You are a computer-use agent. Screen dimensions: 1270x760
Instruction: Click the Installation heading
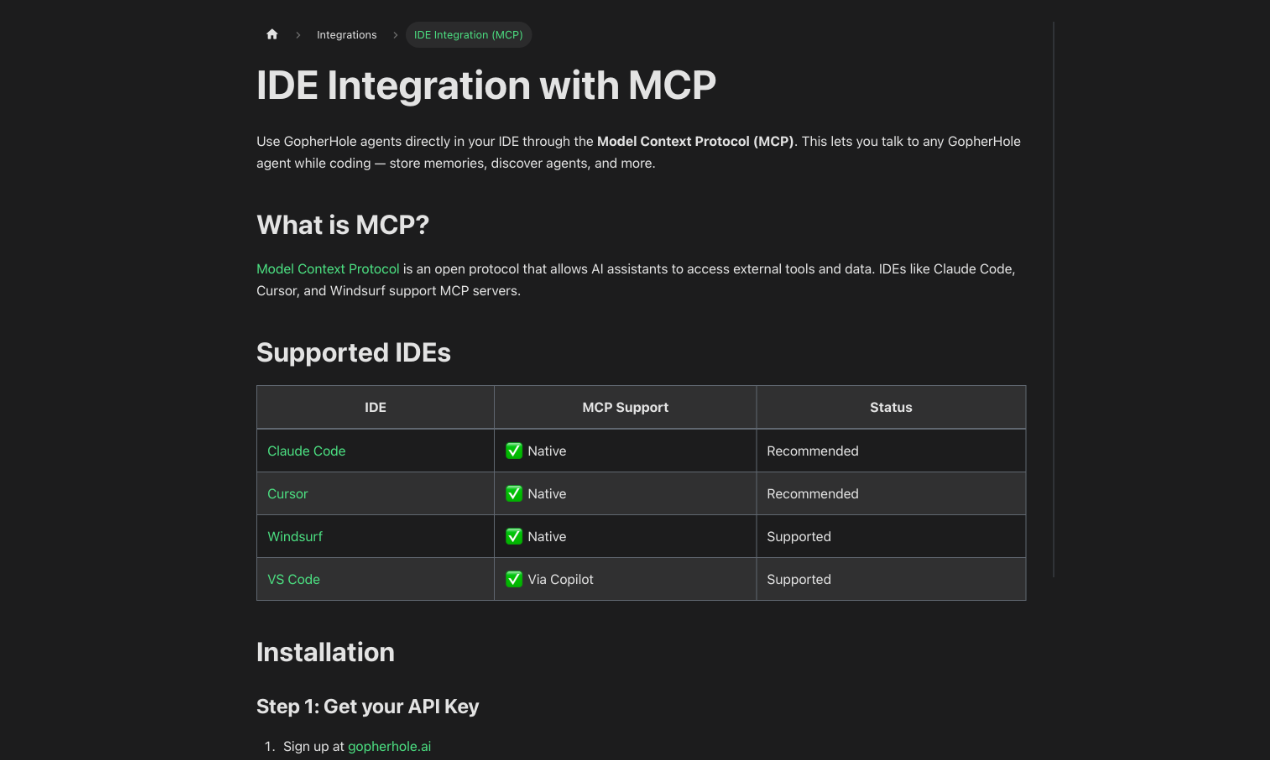pyautogui.click(x=325, y=652)
